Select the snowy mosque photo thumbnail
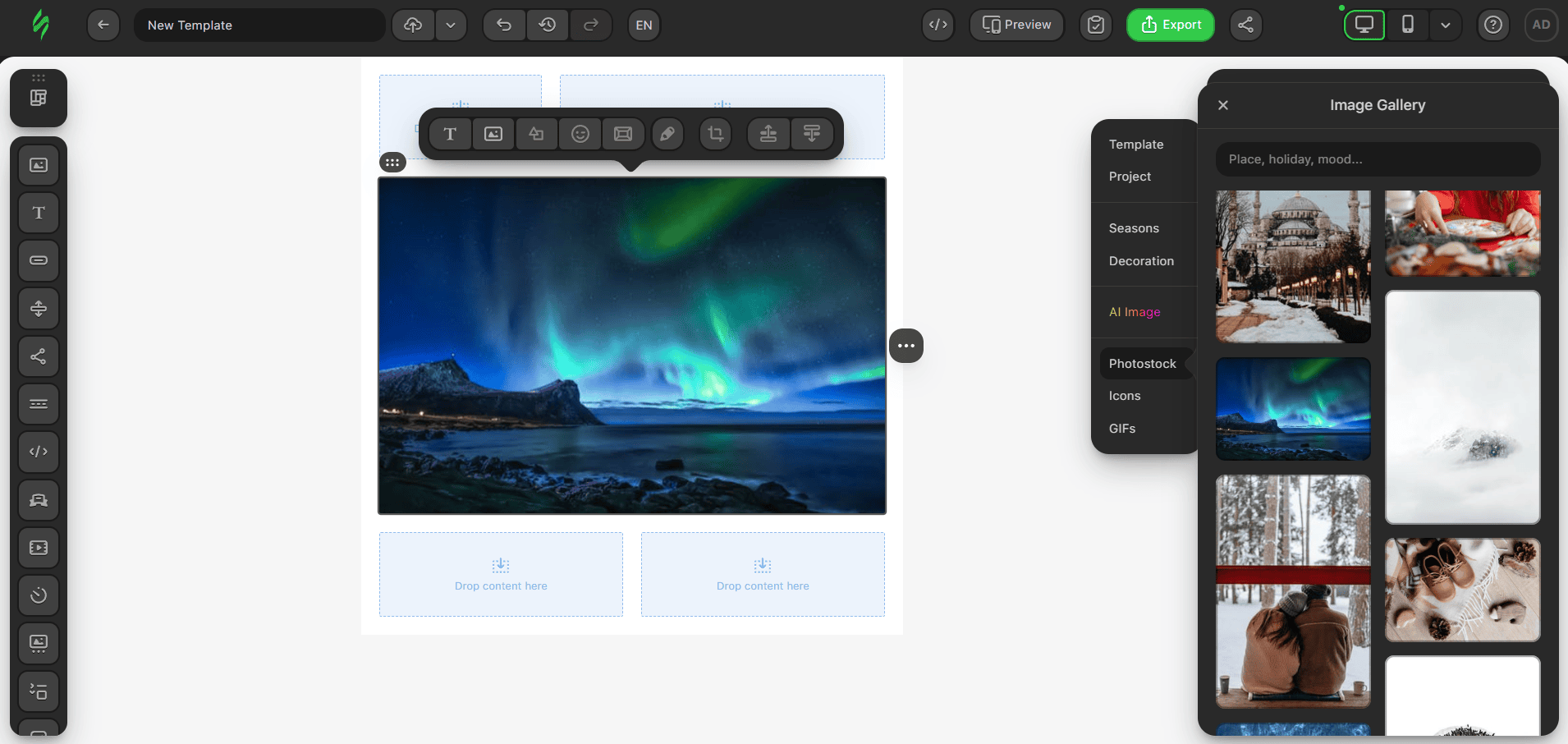This screenshot has width=1568, height=744. pos(1293,266)
